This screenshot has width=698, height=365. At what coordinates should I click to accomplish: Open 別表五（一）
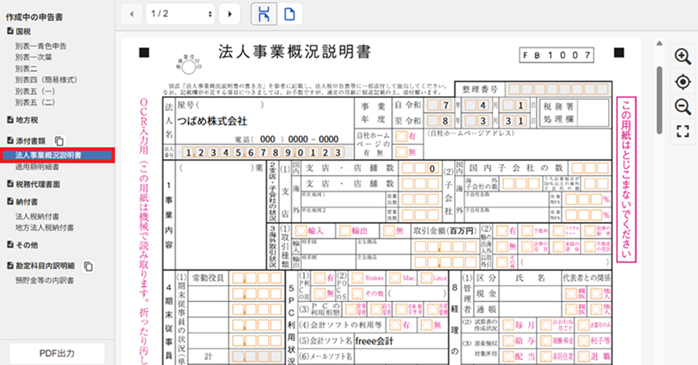click(x=35, y=91)
